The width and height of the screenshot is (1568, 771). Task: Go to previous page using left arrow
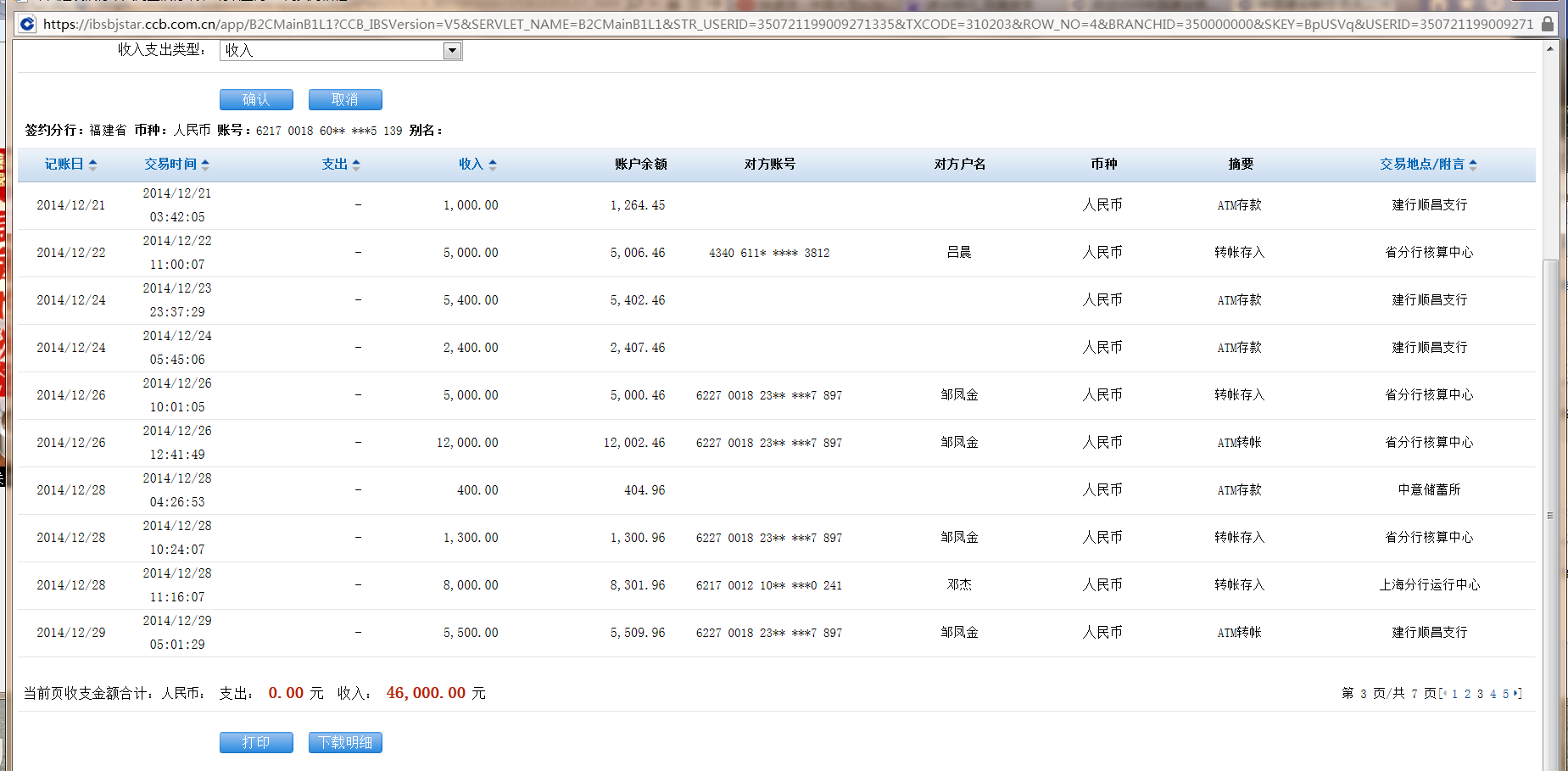tap(1444, 693)
